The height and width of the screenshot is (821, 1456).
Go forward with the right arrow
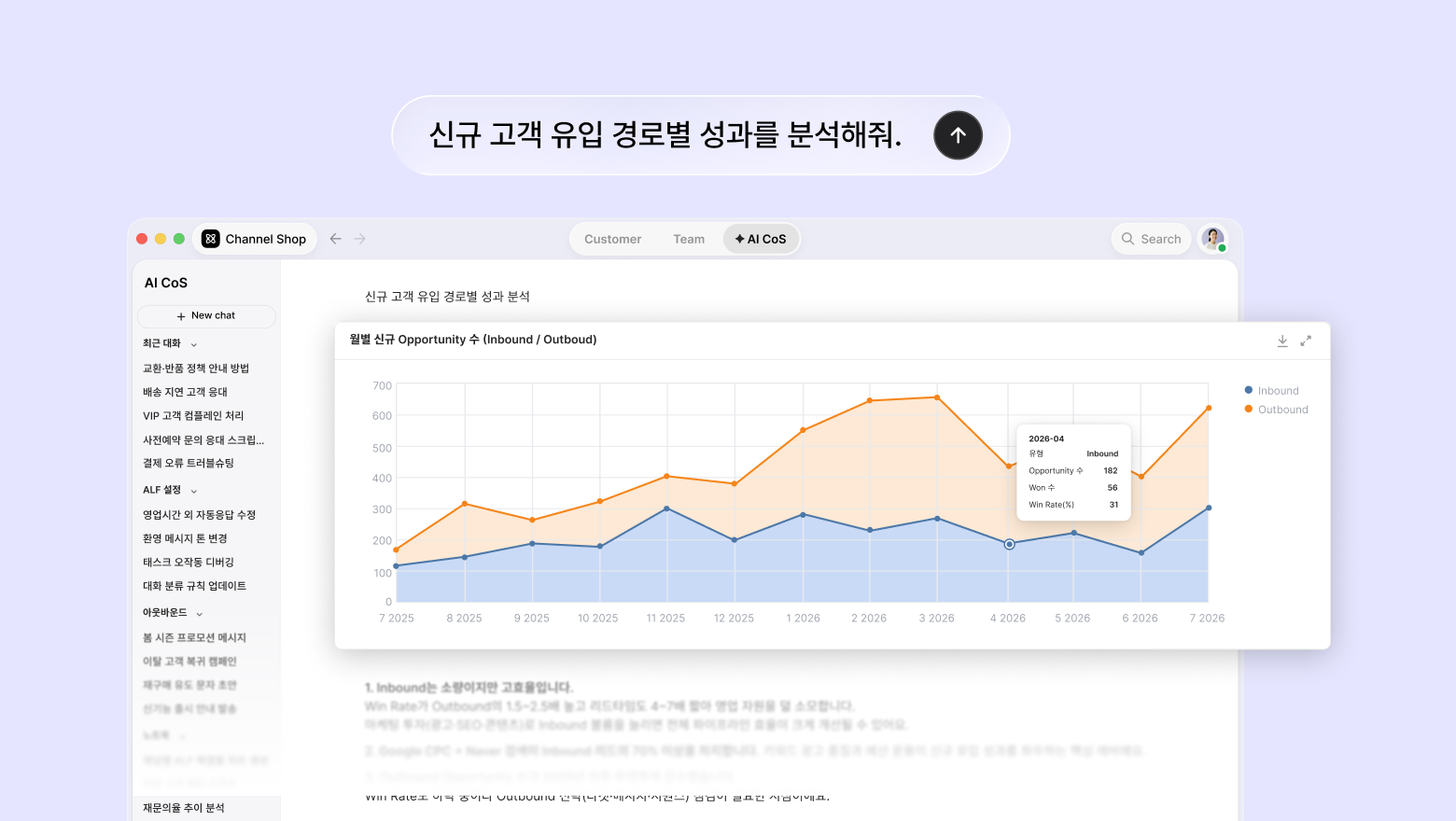[x=360, y=239]
